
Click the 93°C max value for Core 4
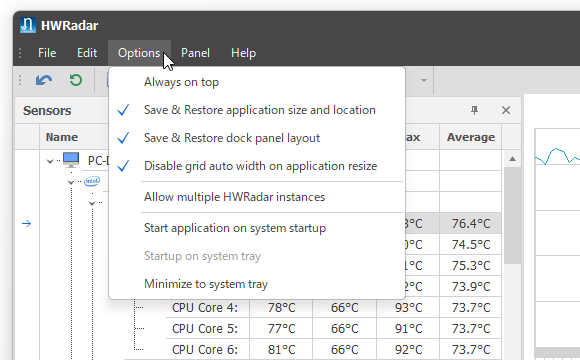[x=408, y=307]
